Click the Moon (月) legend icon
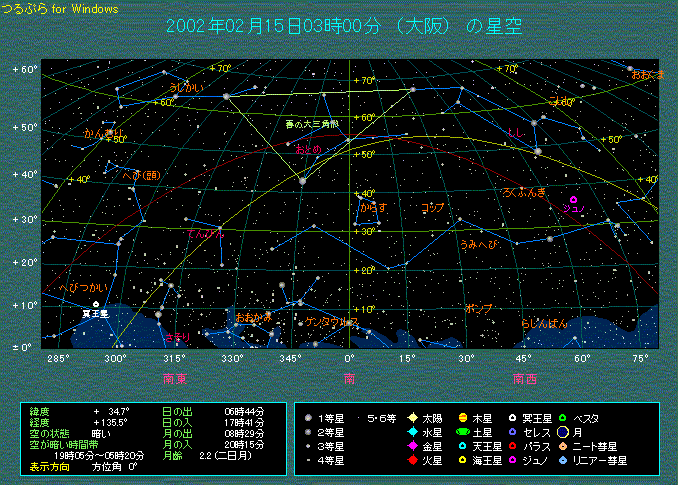This screenshot has height=485, width=678. (x=563, y=432)
